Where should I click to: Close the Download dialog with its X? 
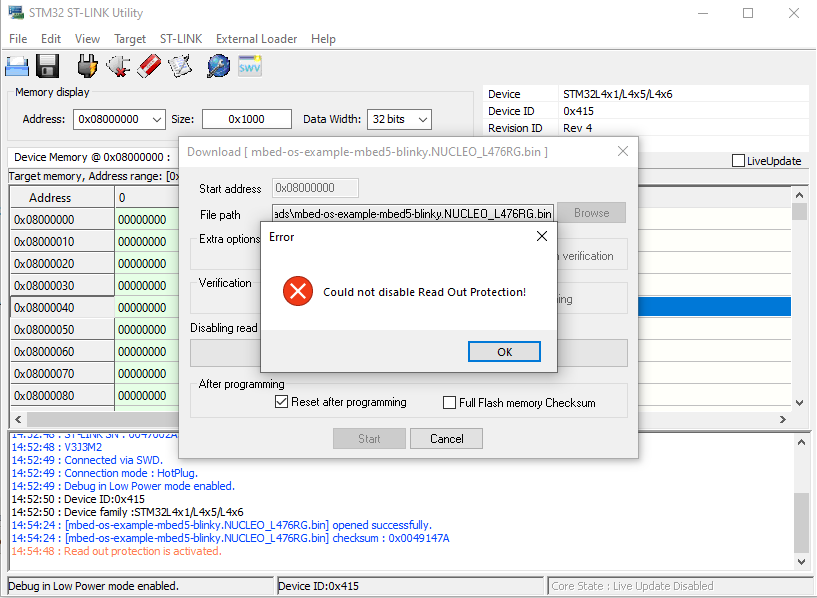(x=623, y=151)
